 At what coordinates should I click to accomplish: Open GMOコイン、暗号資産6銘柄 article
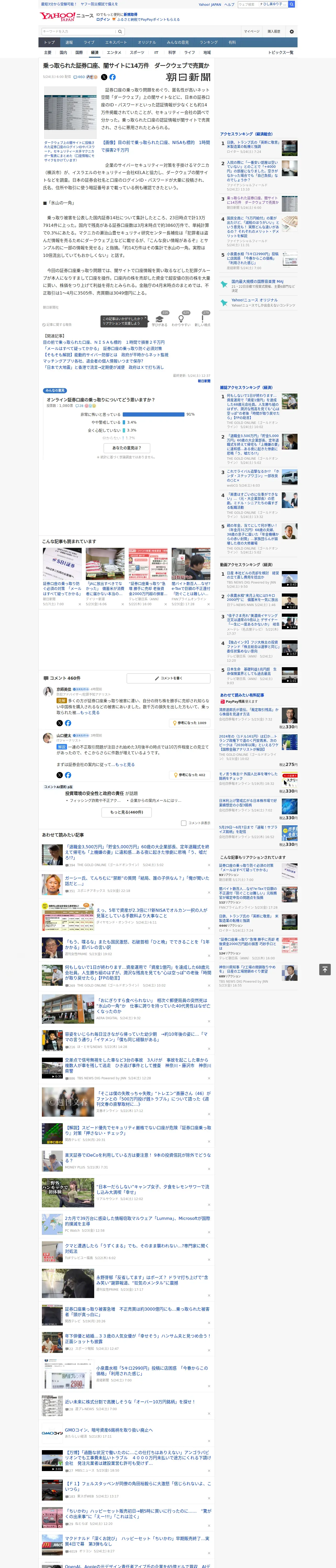point(109,1430)
